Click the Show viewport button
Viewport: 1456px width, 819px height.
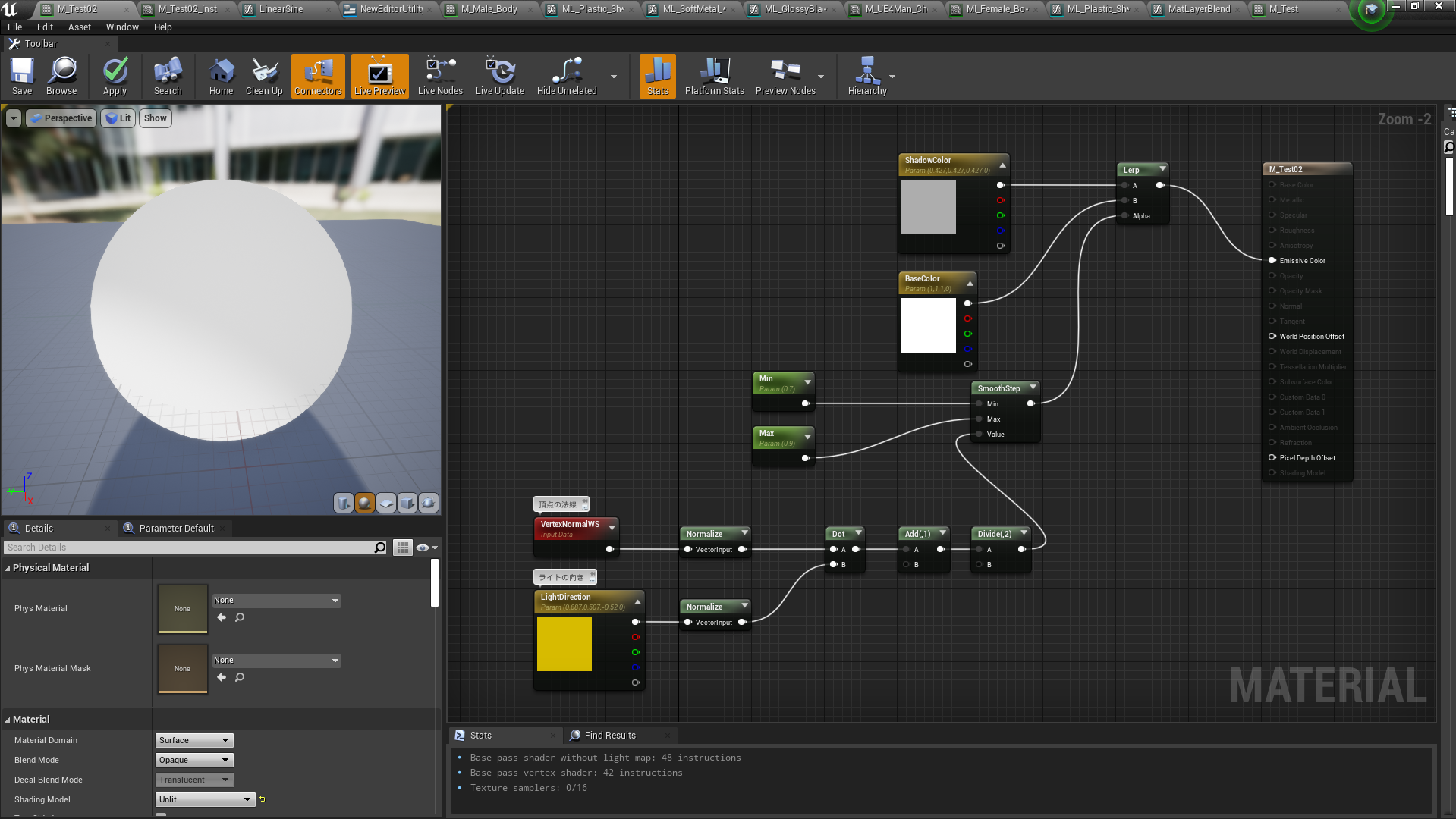point(155,118)
